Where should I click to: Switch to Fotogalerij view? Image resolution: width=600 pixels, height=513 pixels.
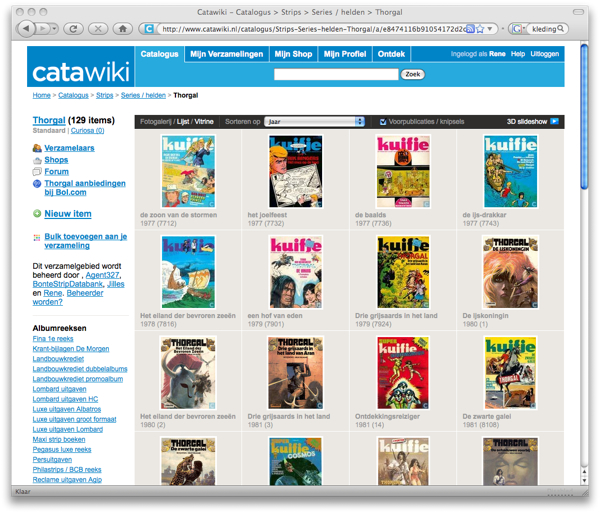click(x=155, y=122)
